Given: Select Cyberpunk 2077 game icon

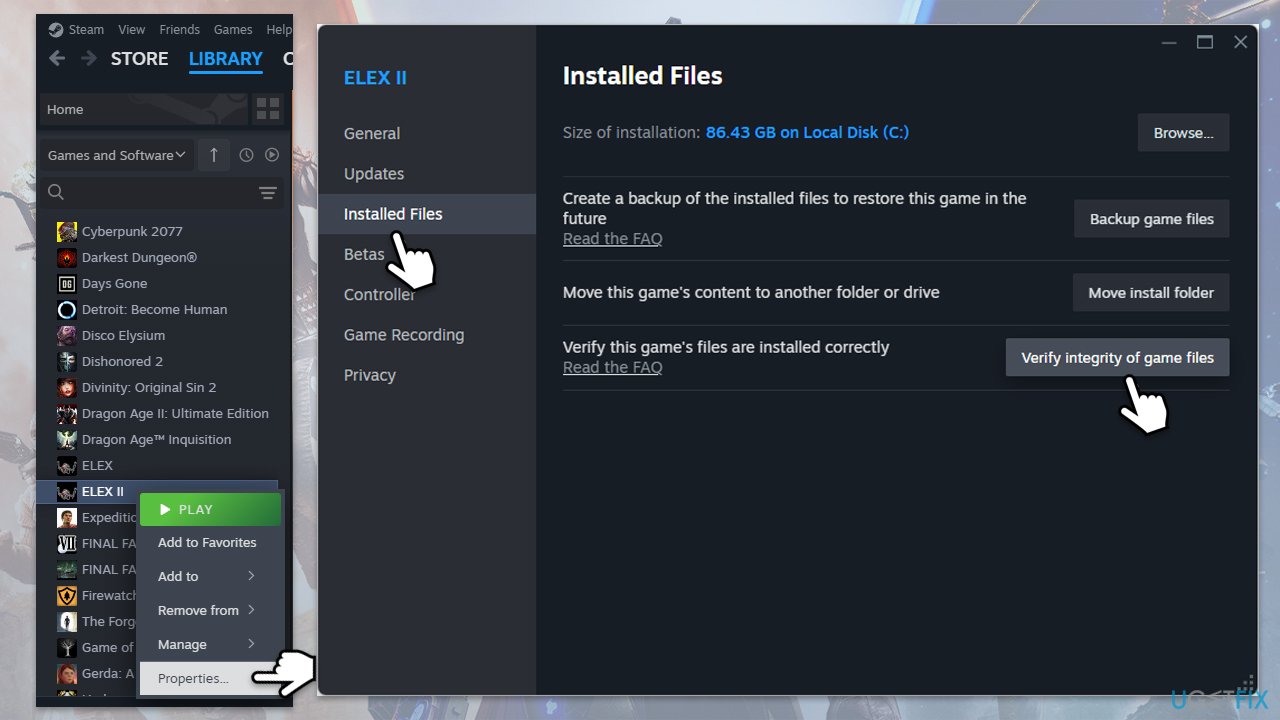Looking at the screenshot, I should (67, 232).
